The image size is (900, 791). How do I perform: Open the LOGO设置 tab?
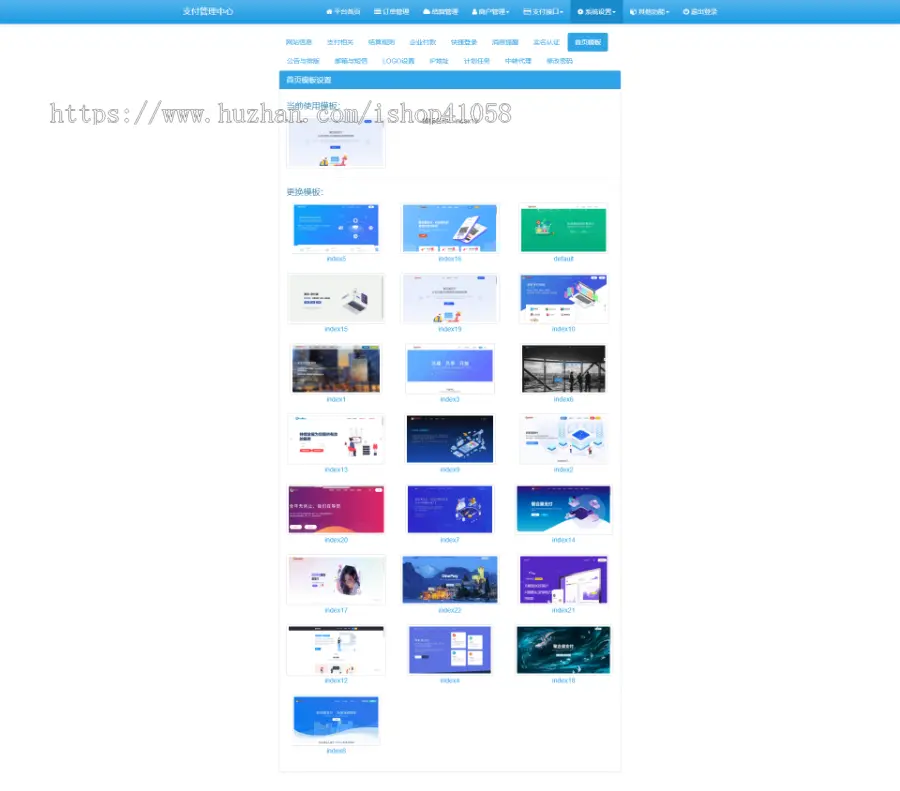[398, 61]
